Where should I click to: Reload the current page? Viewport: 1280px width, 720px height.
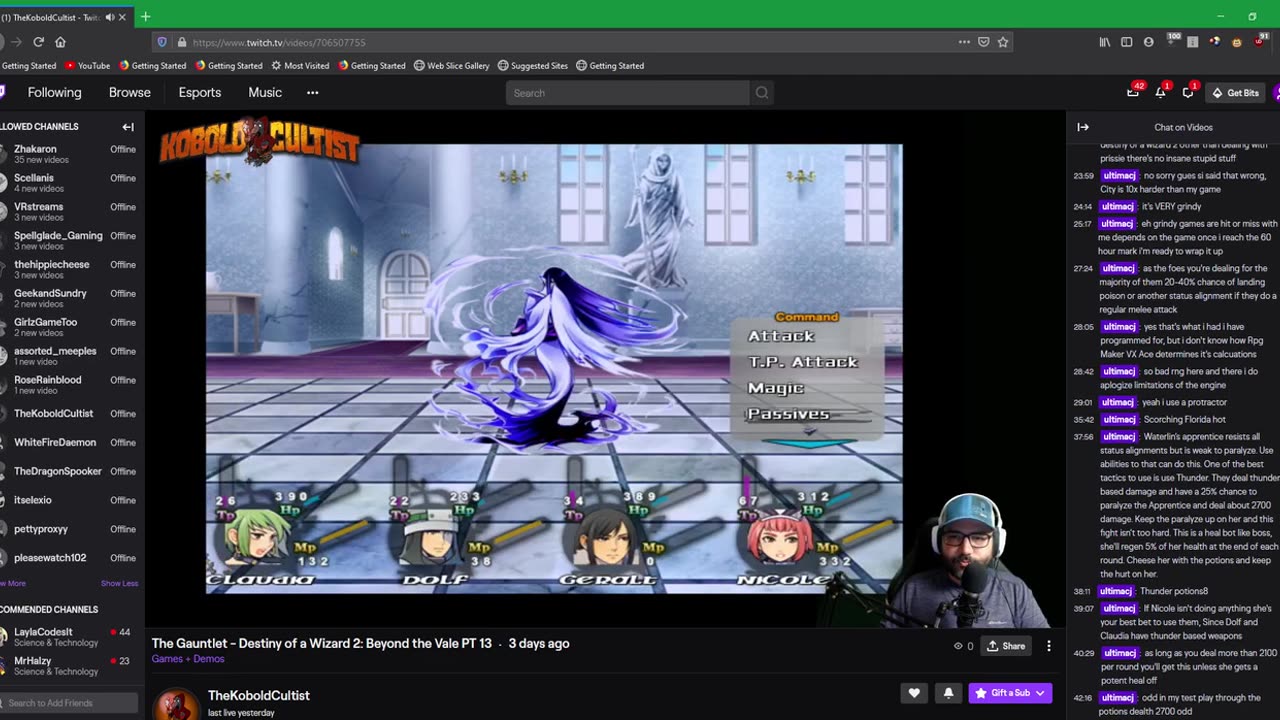(38, 42)
